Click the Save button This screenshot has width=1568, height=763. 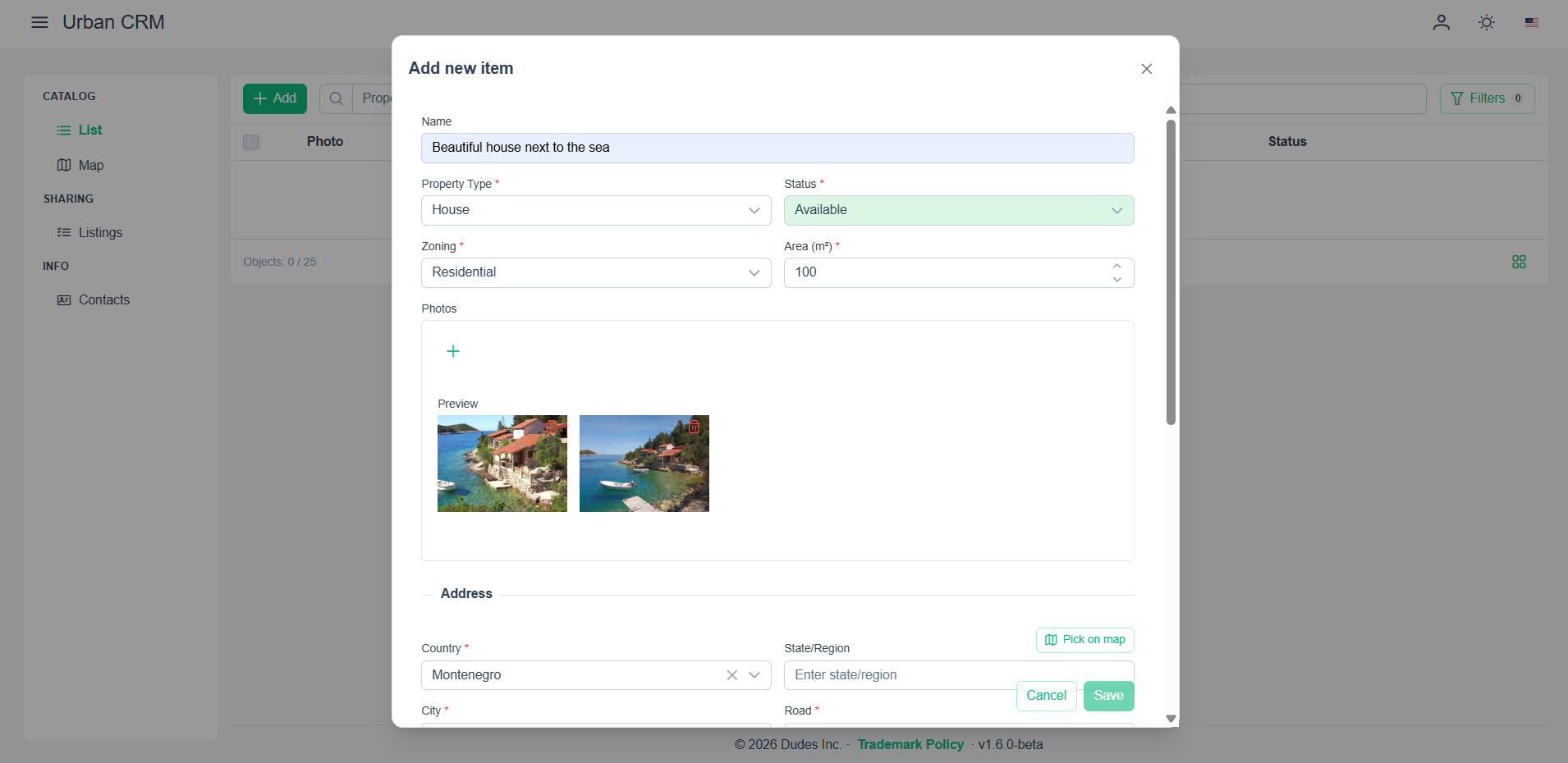click(x=1109, y=696)
